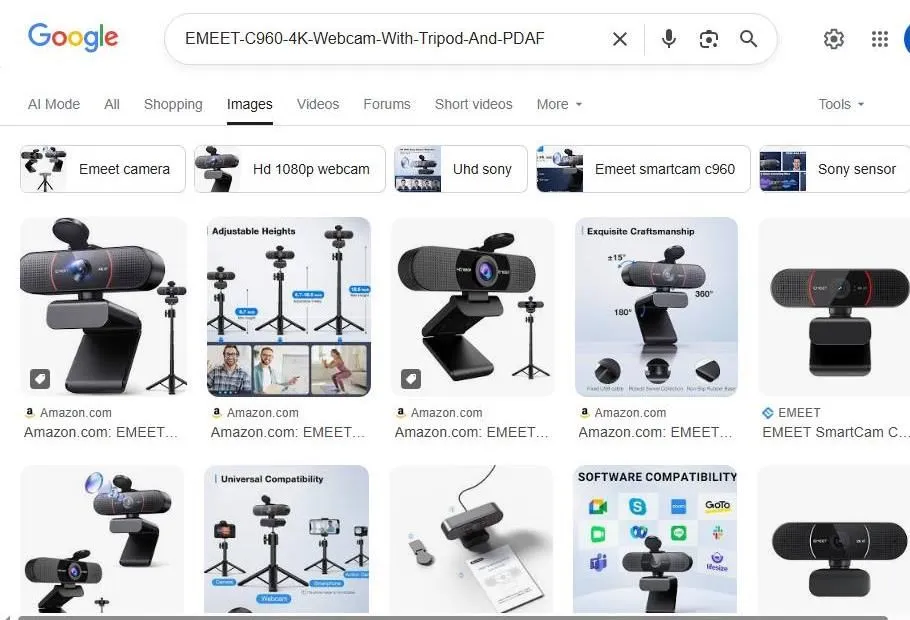Select the Images tab
Image resolution: width=910 pixels, height=620 pixels.
click(x=250, y=104)
